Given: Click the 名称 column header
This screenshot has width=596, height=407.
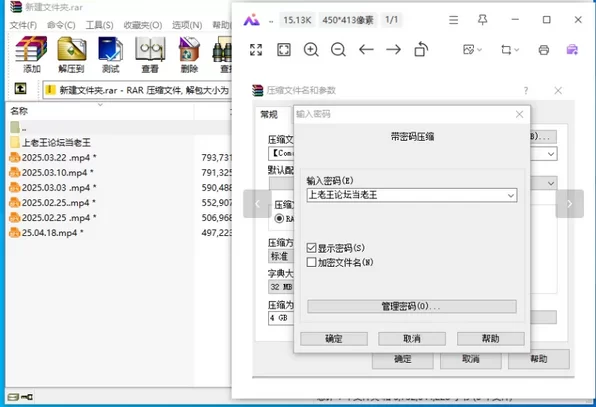Looking at the screenshot, I should point(100,111).
